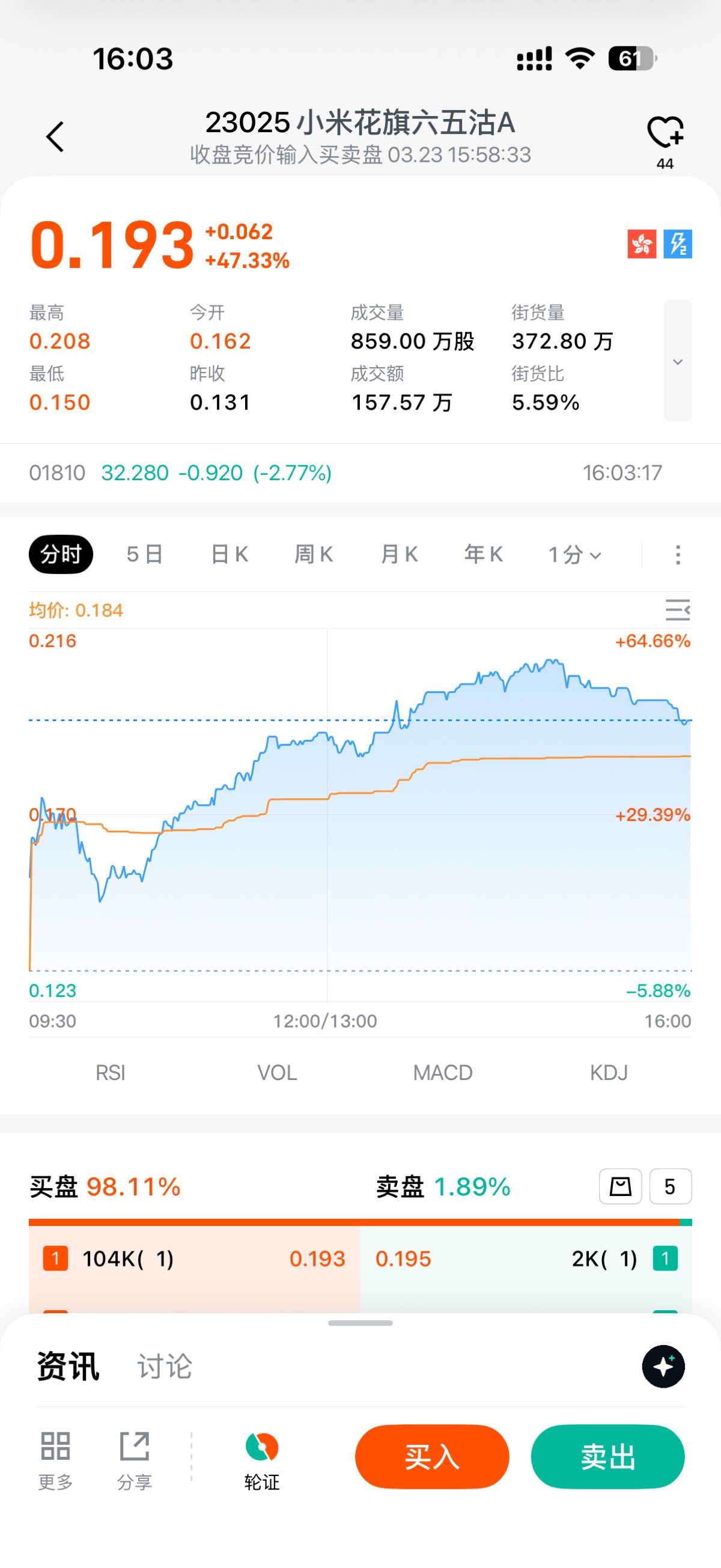The height and width of the screenshot is (1568, 721).
Task: Add warrant to favorites heart icon
Action: pyautogui.click(x=665, y=133)
